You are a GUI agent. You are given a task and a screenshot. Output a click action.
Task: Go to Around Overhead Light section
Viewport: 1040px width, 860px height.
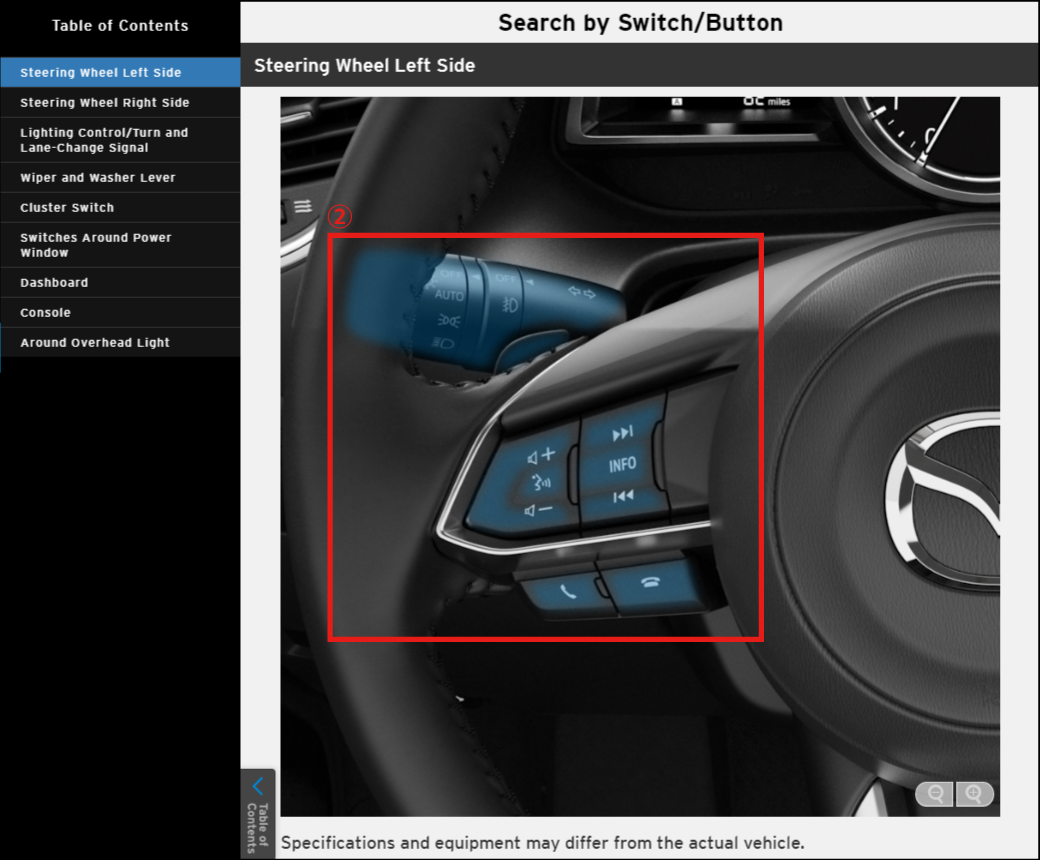[x=95, y=343]
